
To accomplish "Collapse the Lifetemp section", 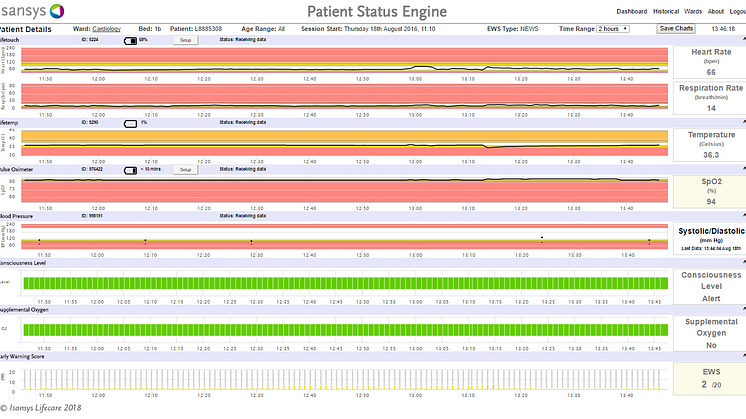I will [x=744, y=123].
